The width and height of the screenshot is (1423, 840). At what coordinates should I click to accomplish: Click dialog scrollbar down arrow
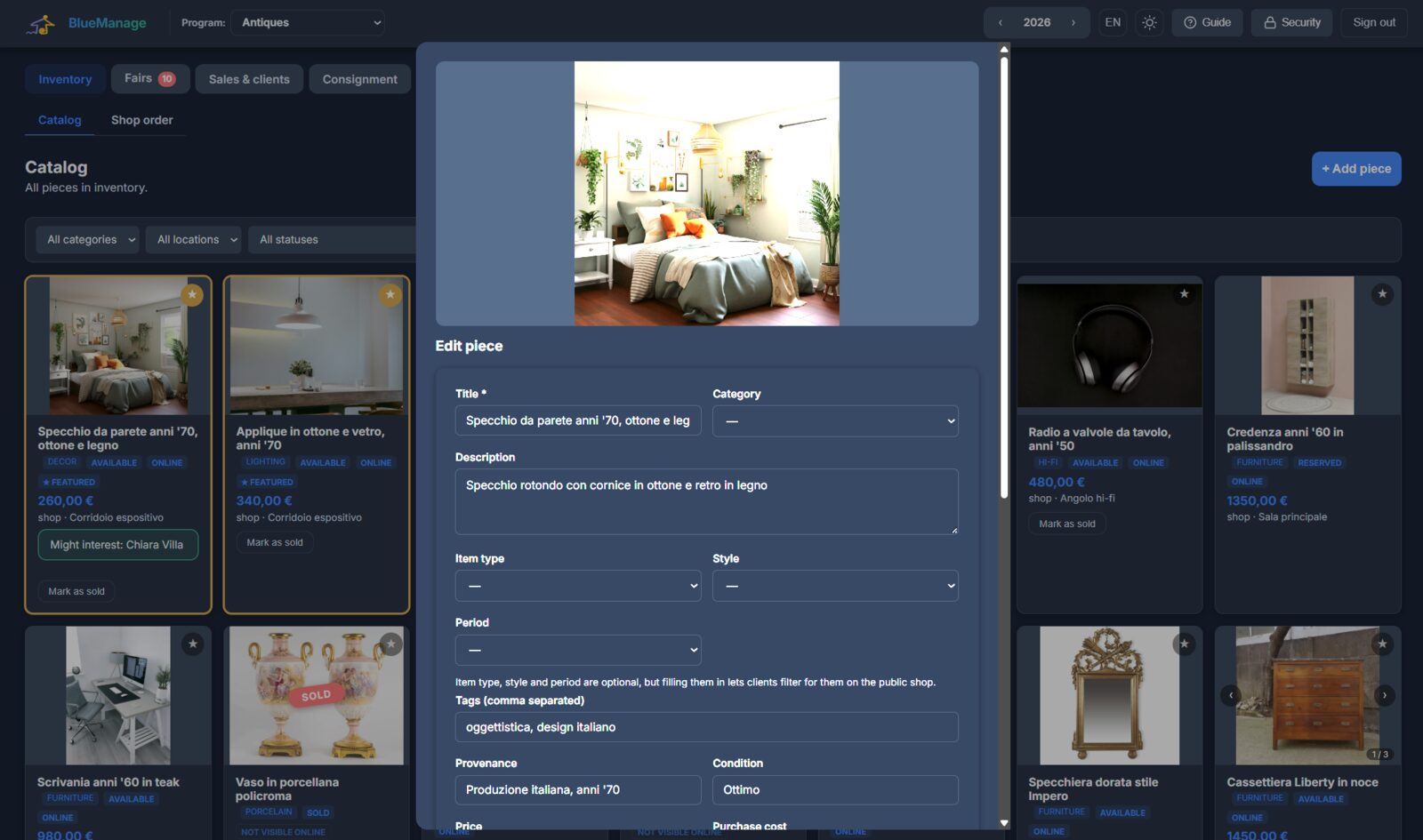1004,823
